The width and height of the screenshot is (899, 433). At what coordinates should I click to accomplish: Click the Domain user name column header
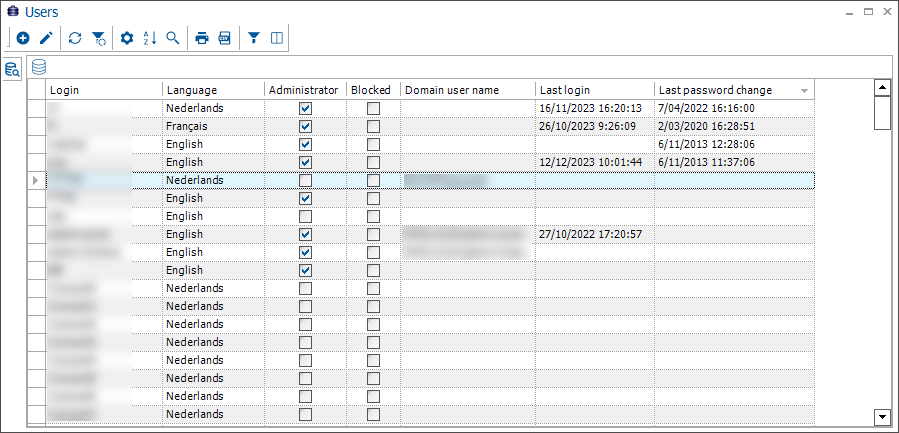coord(468,90)
